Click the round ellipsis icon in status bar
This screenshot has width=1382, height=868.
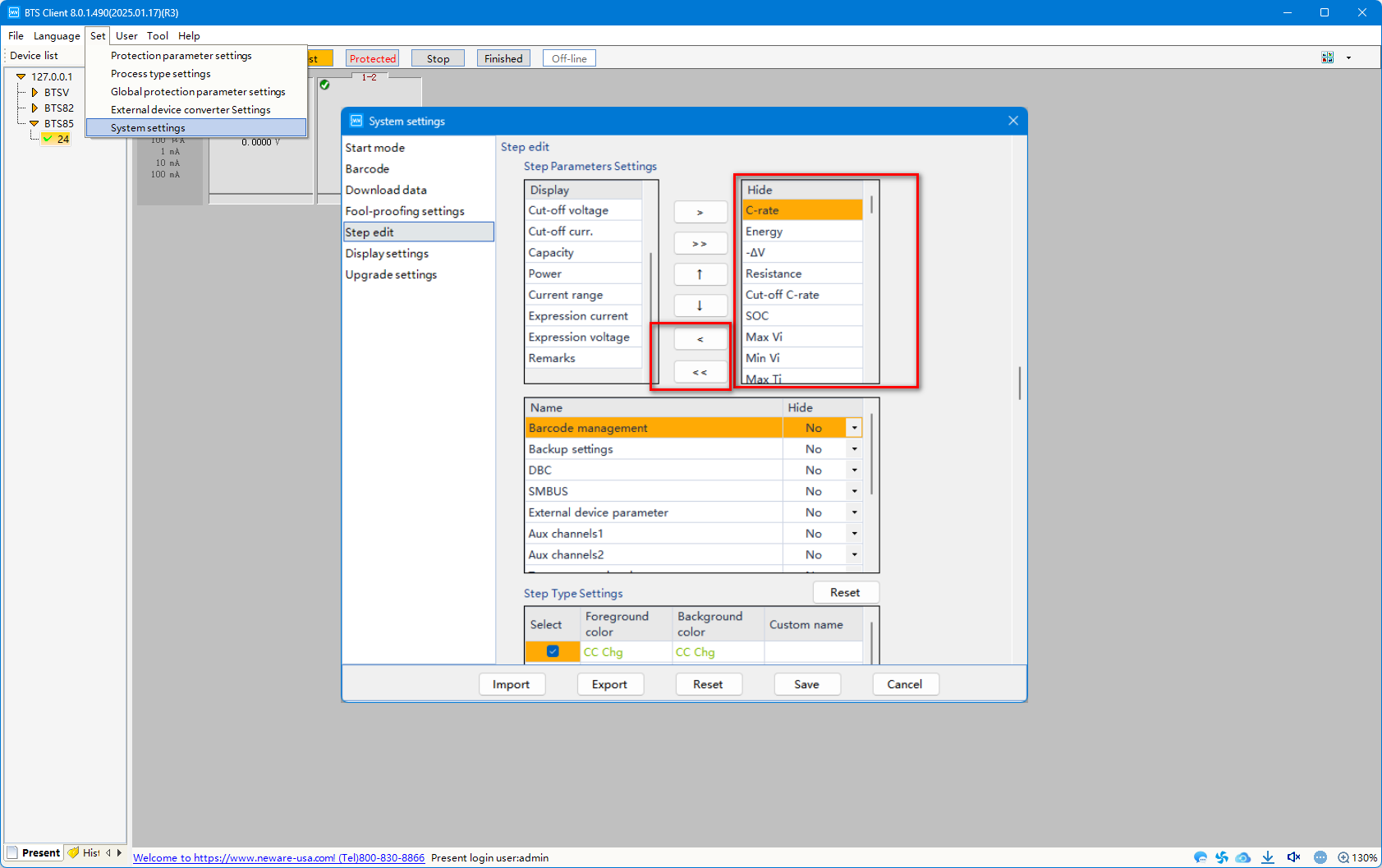[1320, 857]
